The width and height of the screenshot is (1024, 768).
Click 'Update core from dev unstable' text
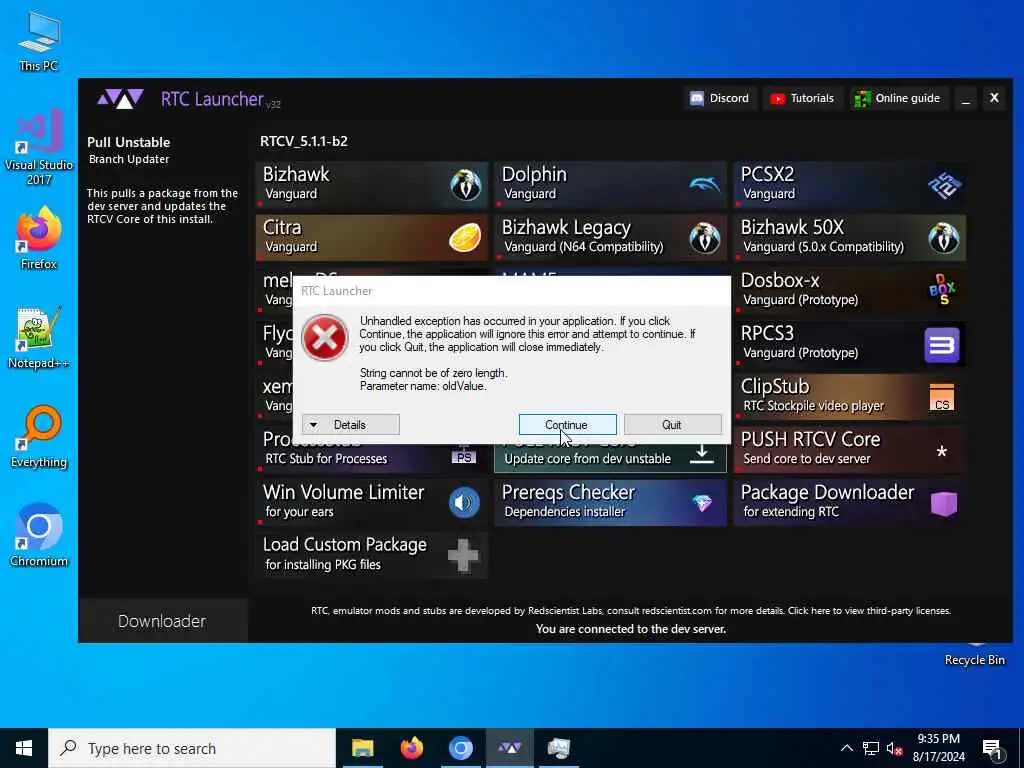(588, 458)
